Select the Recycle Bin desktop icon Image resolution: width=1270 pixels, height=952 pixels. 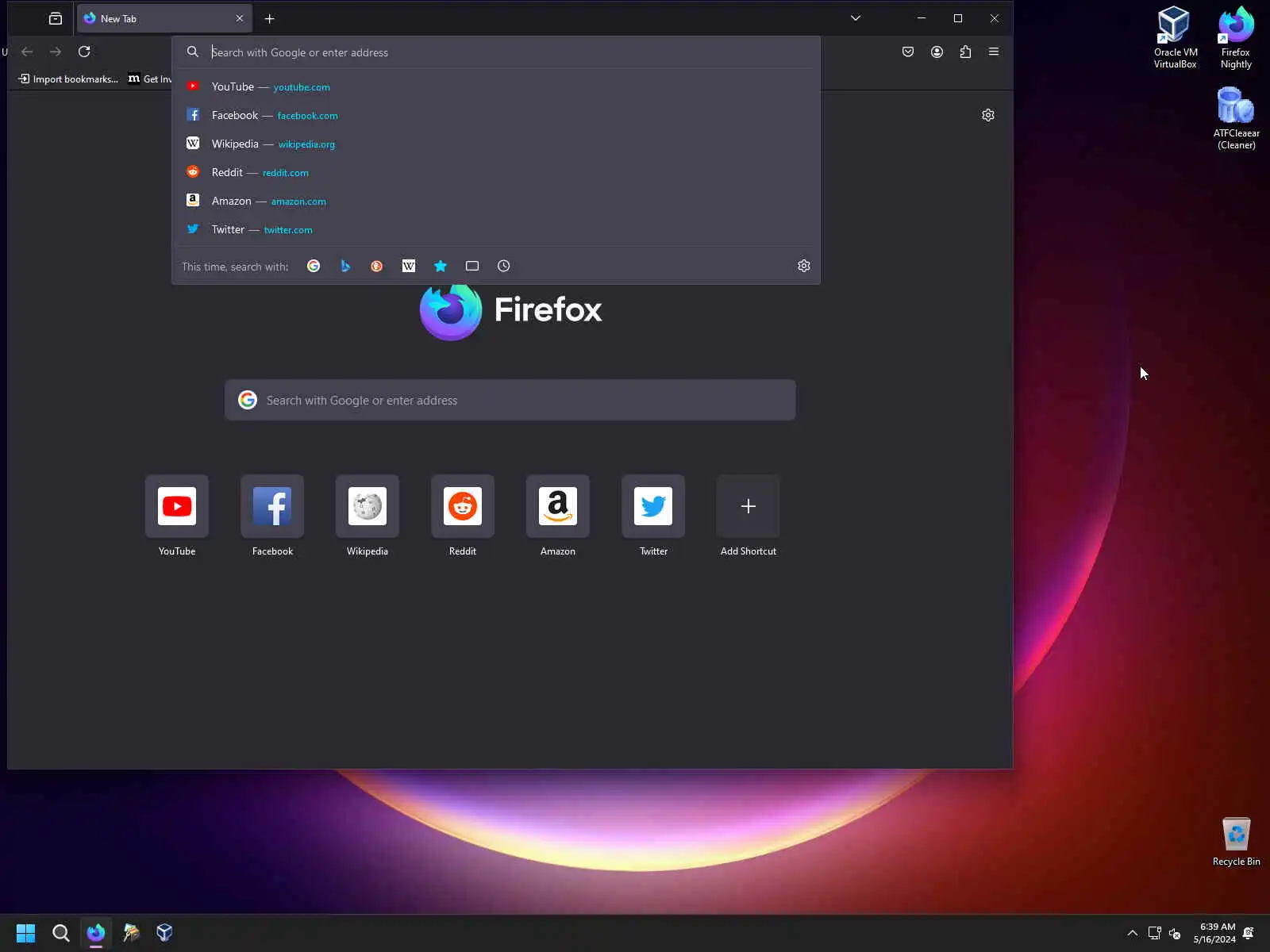pos(1236,842)
